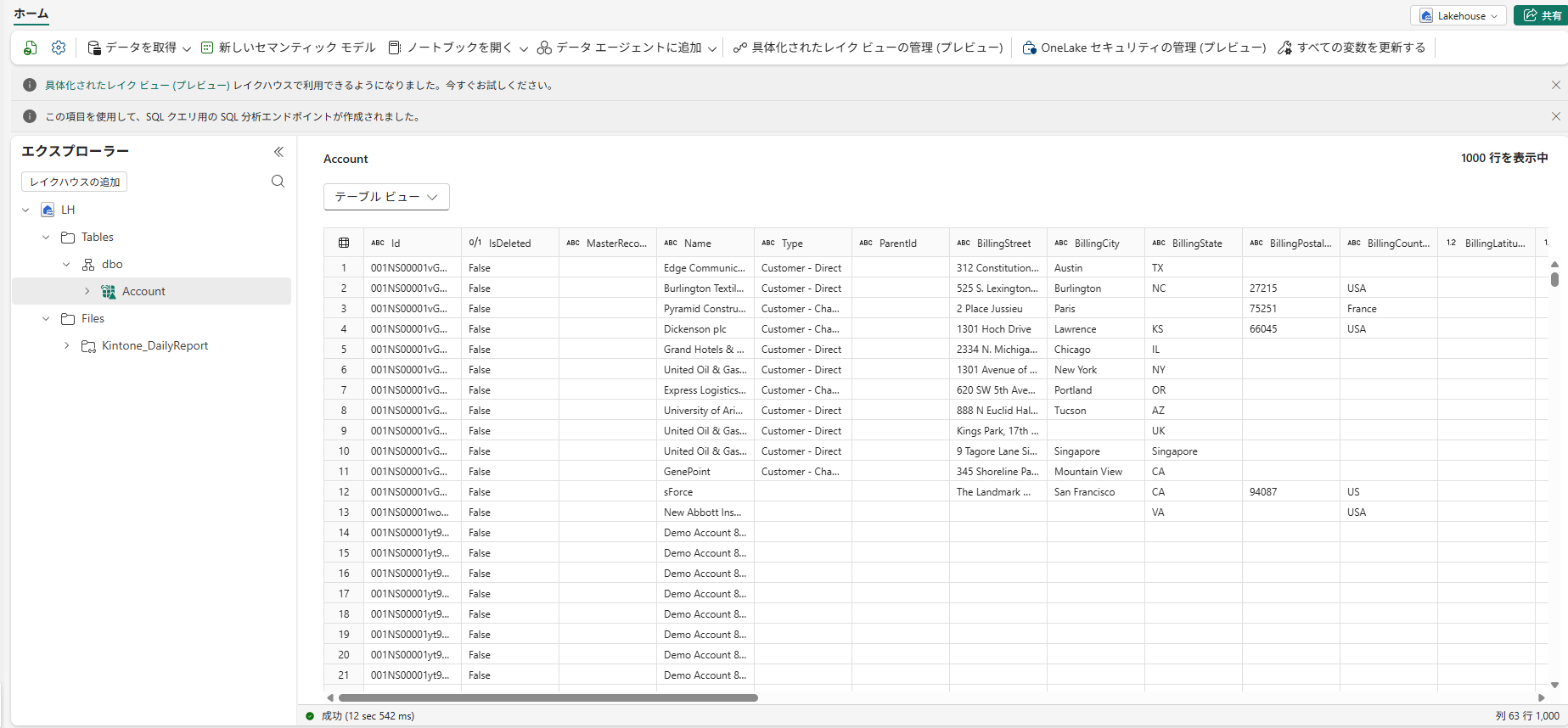Click 新しいセマンティック モデル button

289,48
